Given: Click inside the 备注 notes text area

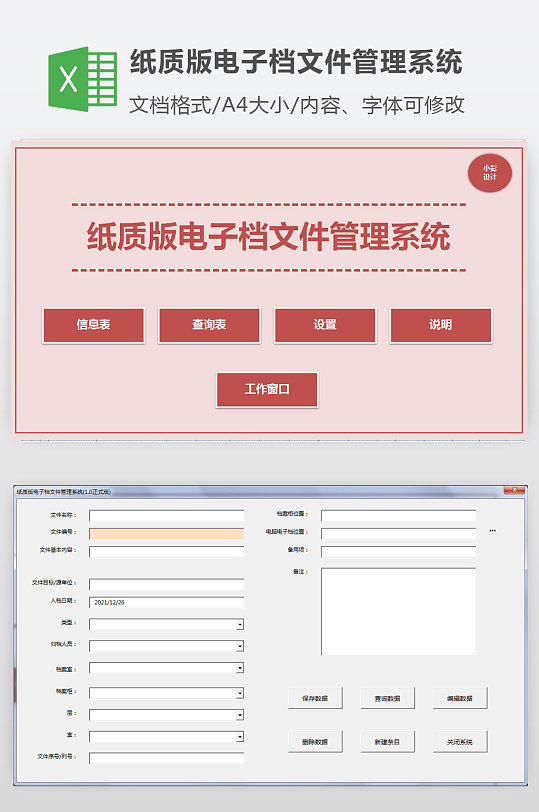Looking at the screenshot, I should click(399, 612).
